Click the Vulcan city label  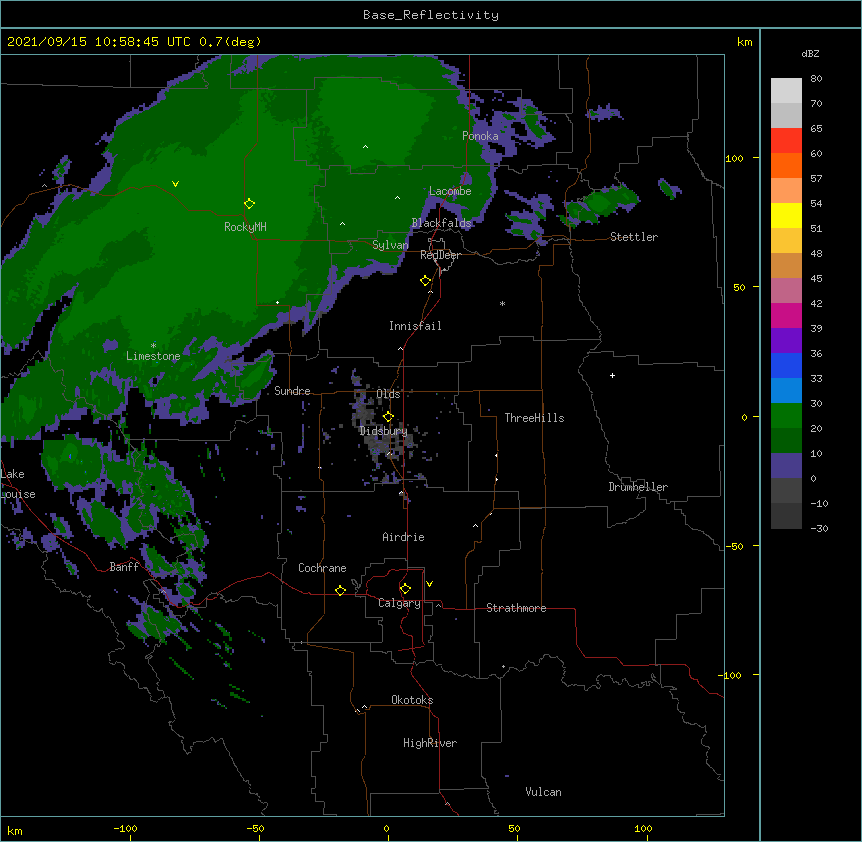(543, 792)
